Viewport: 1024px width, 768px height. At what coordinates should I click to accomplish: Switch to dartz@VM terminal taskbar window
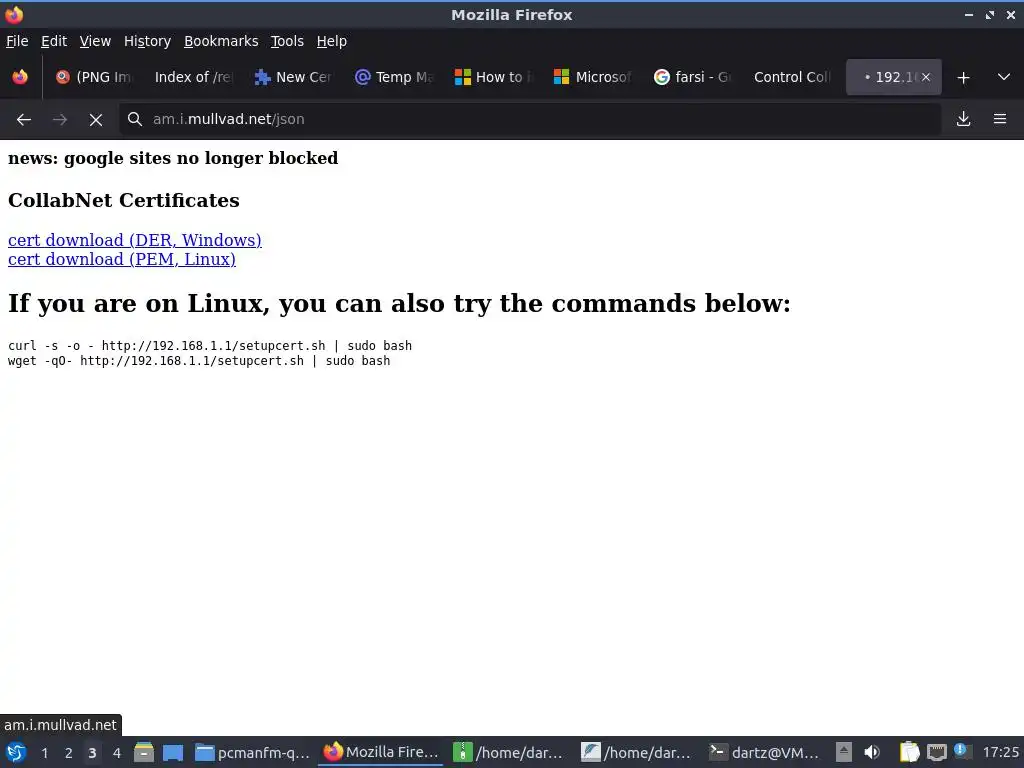[x=765, y=752]
